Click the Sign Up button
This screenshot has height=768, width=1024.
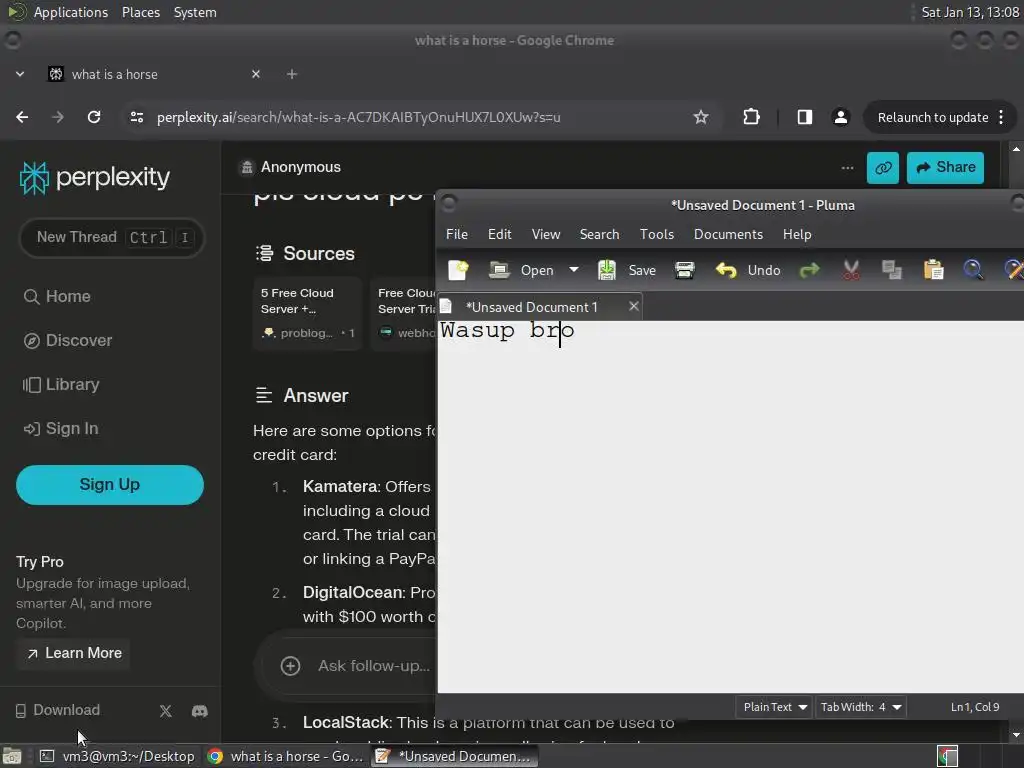click(110, 485)
